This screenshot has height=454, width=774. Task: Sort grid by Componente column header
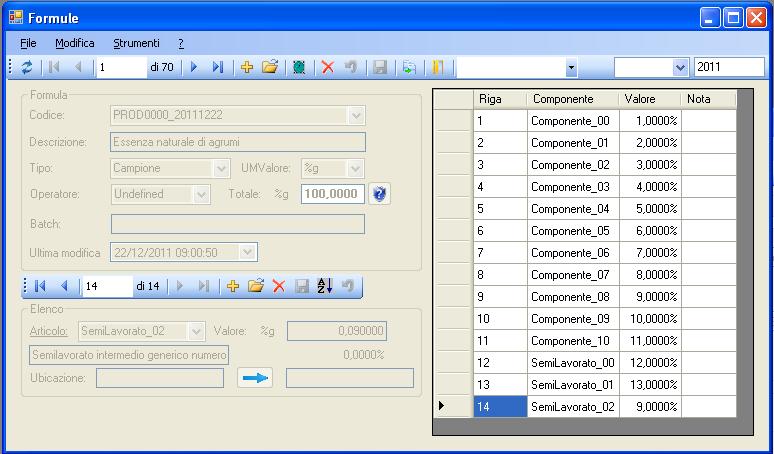pos(573,99)
